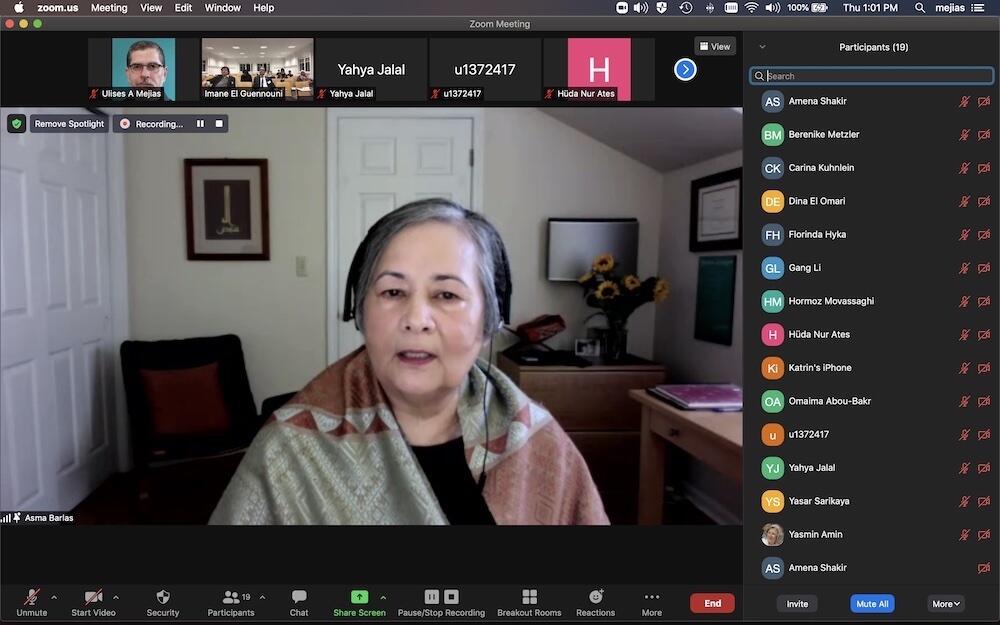Viewport: 1000px width, 625px height.
Task: Click the green encryption shield icon
Action: point(17,124)
